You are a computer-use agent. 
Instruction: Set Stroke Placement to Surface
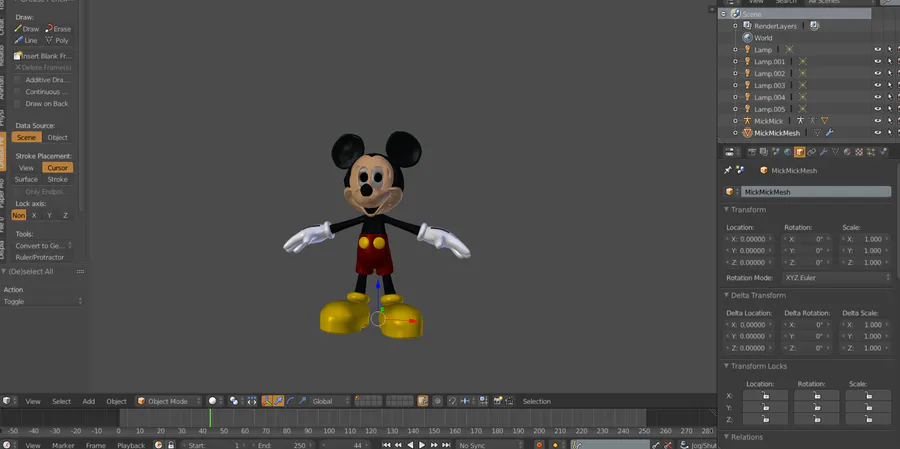pos(26,179)
